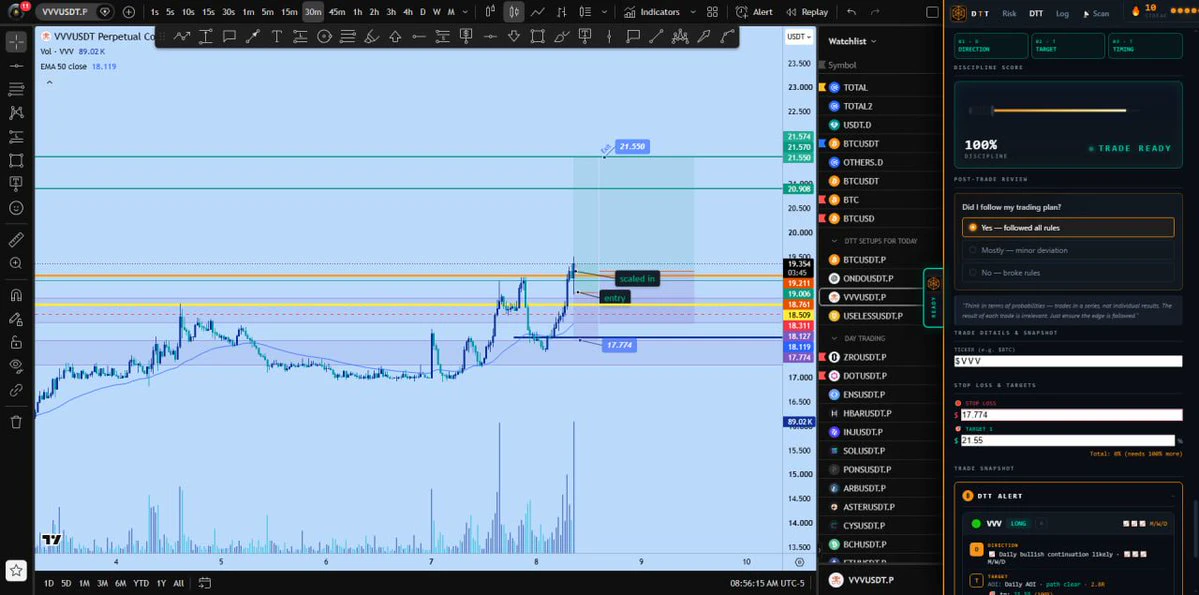Toggle hide all drawings eye icon

pos(16,366)
